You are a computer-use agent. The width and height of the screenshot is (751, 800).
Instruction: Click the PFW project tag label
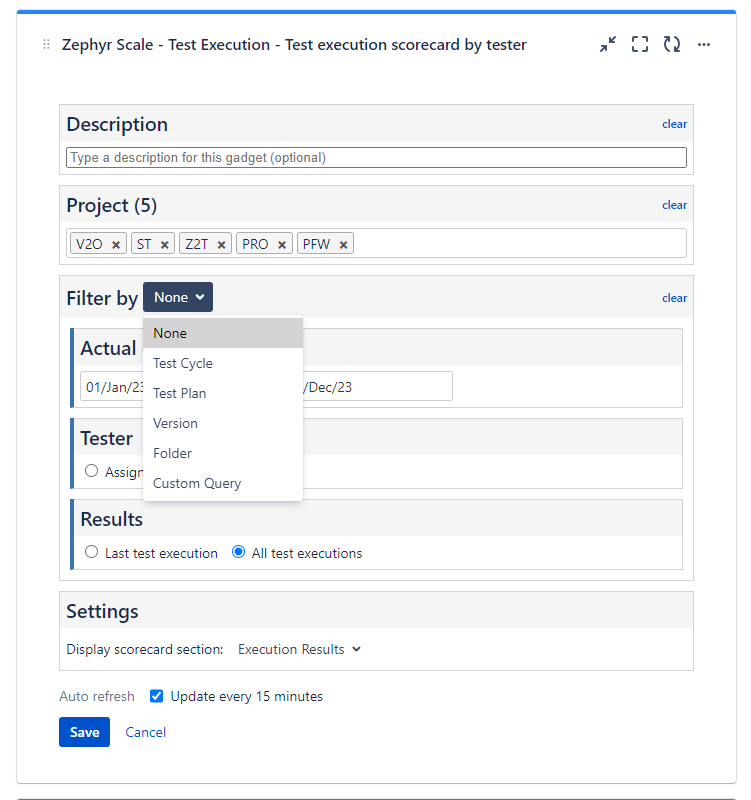click(316, 244)
